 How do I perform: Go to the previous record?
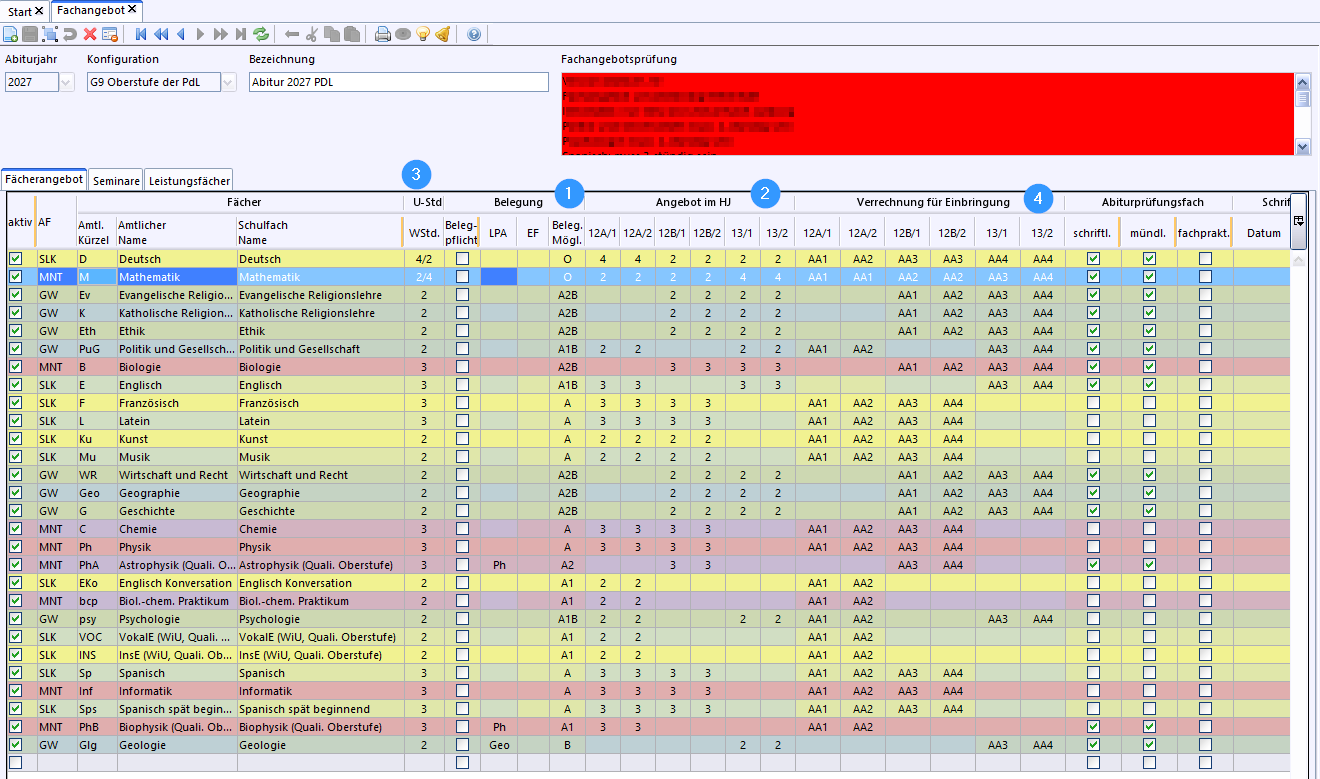coord(180,34)
